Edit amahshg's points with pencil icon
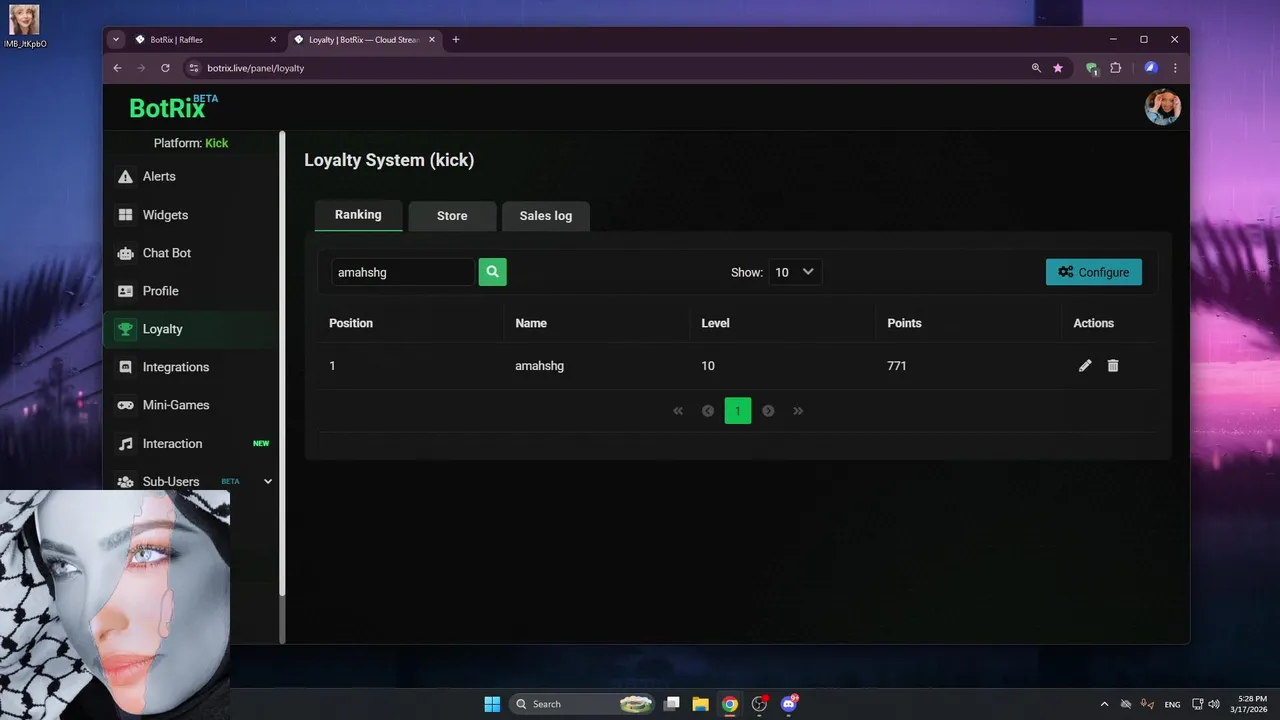The height and width of the screenshot is (720, 1280). [1085, 366]
